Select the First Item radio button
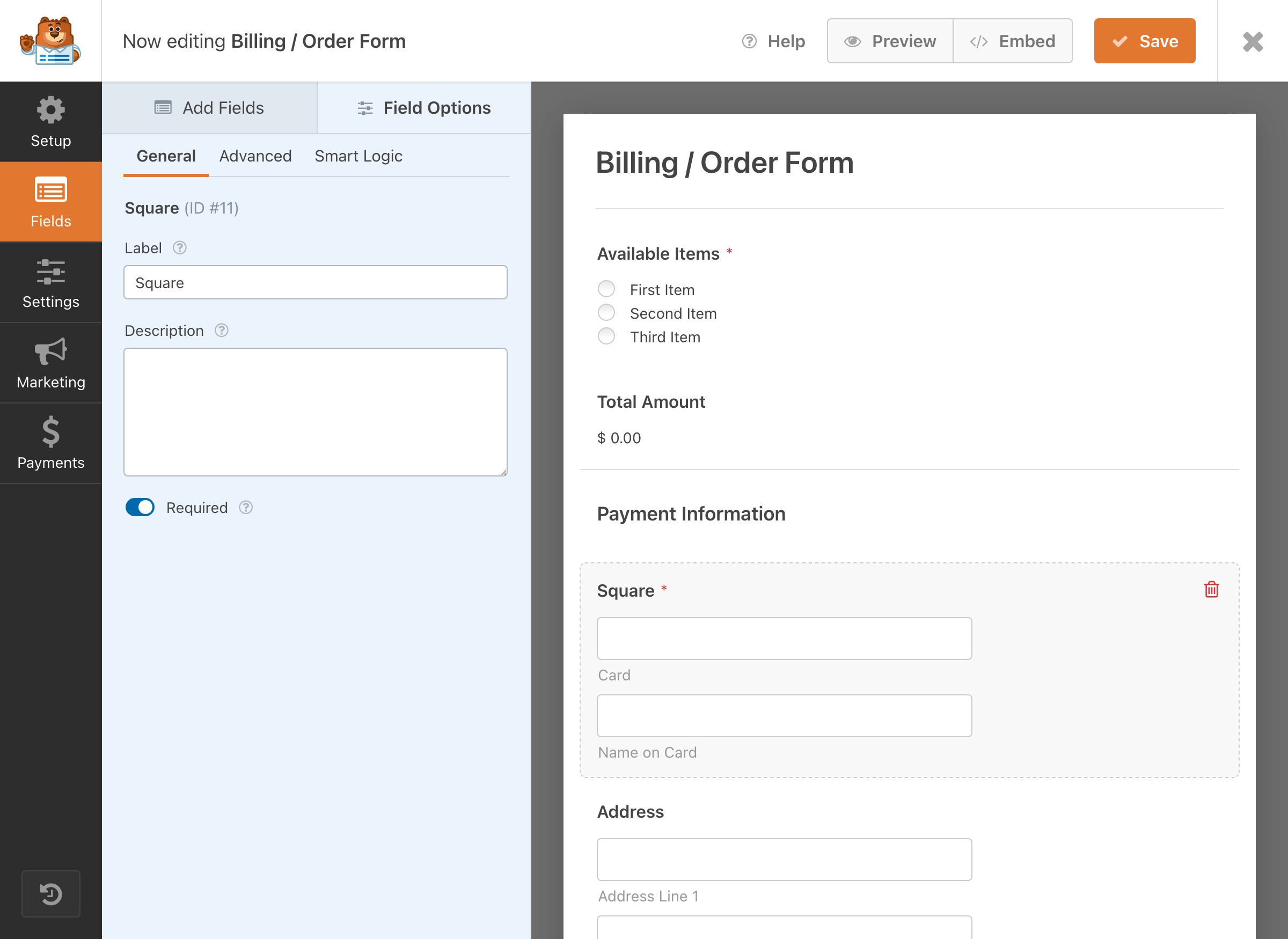 606,289
